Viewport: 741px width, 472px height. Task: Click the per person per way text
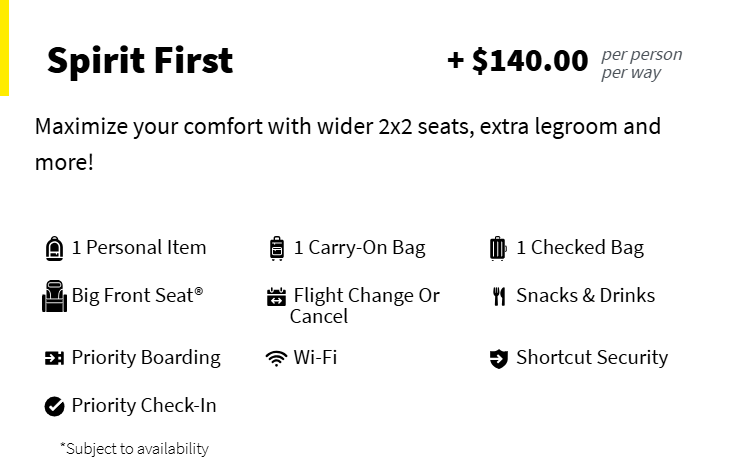point(642,64)
